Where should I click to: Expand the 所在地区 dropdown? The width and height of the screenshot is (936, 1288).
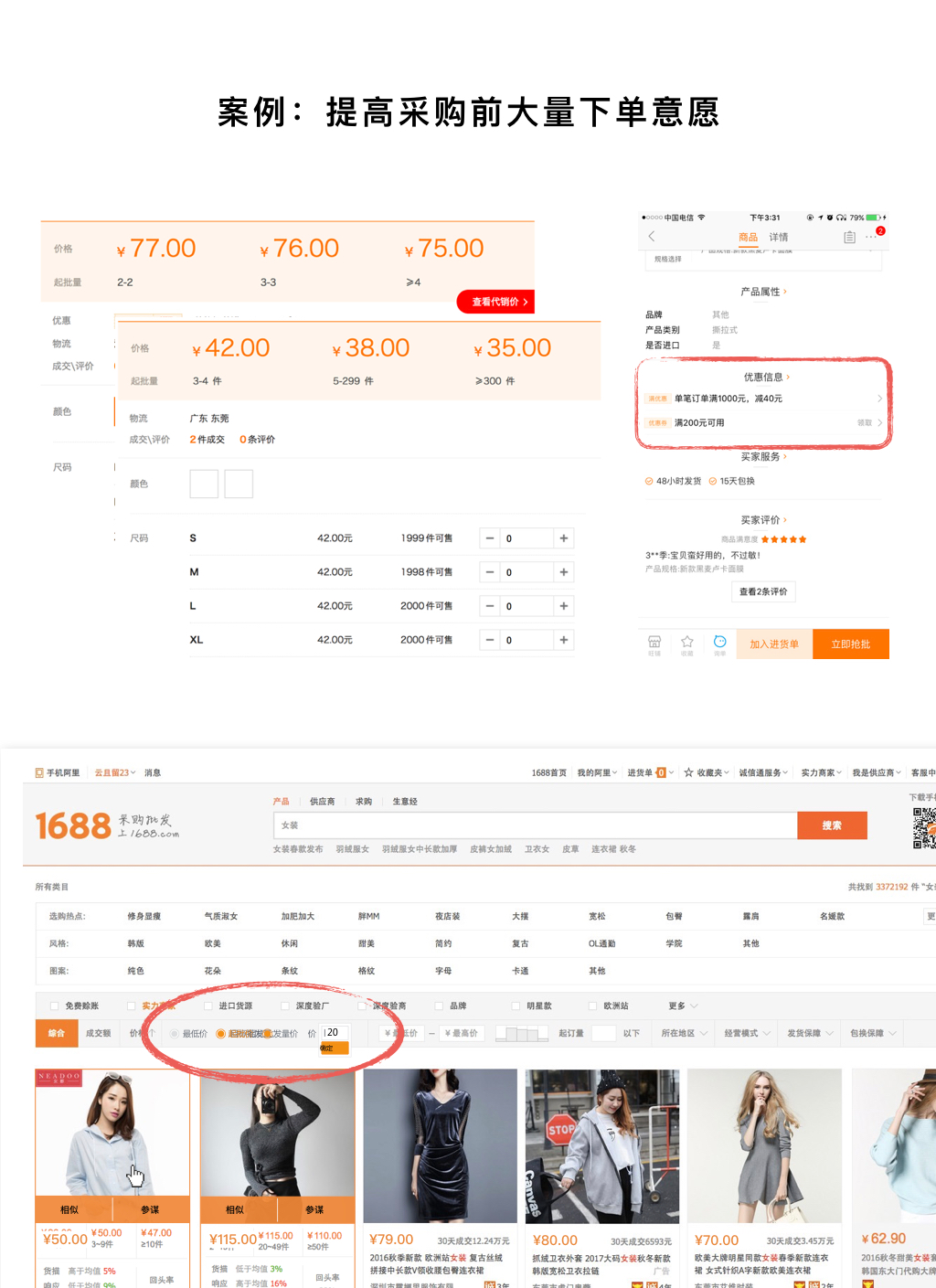coord(684,1033)
